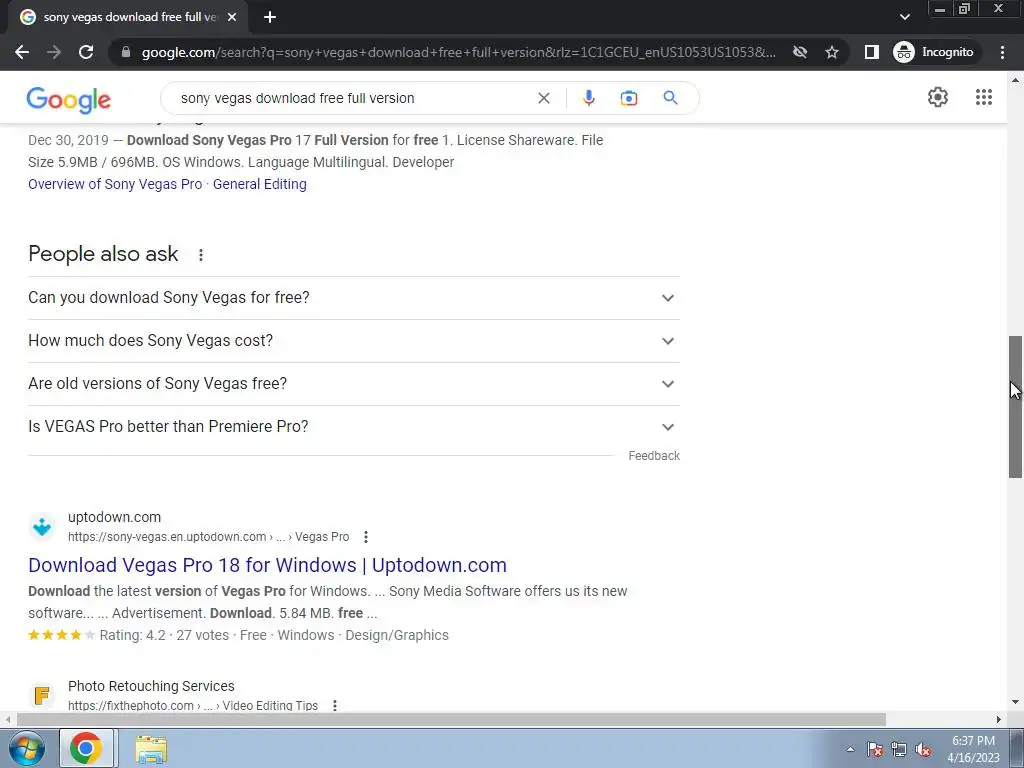Search by image with camera icon

pos(628,98)
